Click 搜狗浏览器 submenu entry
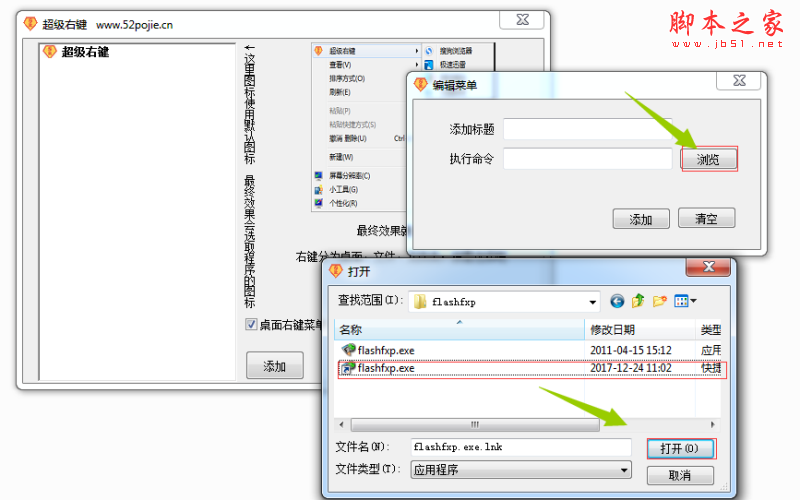Screen dimensions: 800x500 click(456, 51)
